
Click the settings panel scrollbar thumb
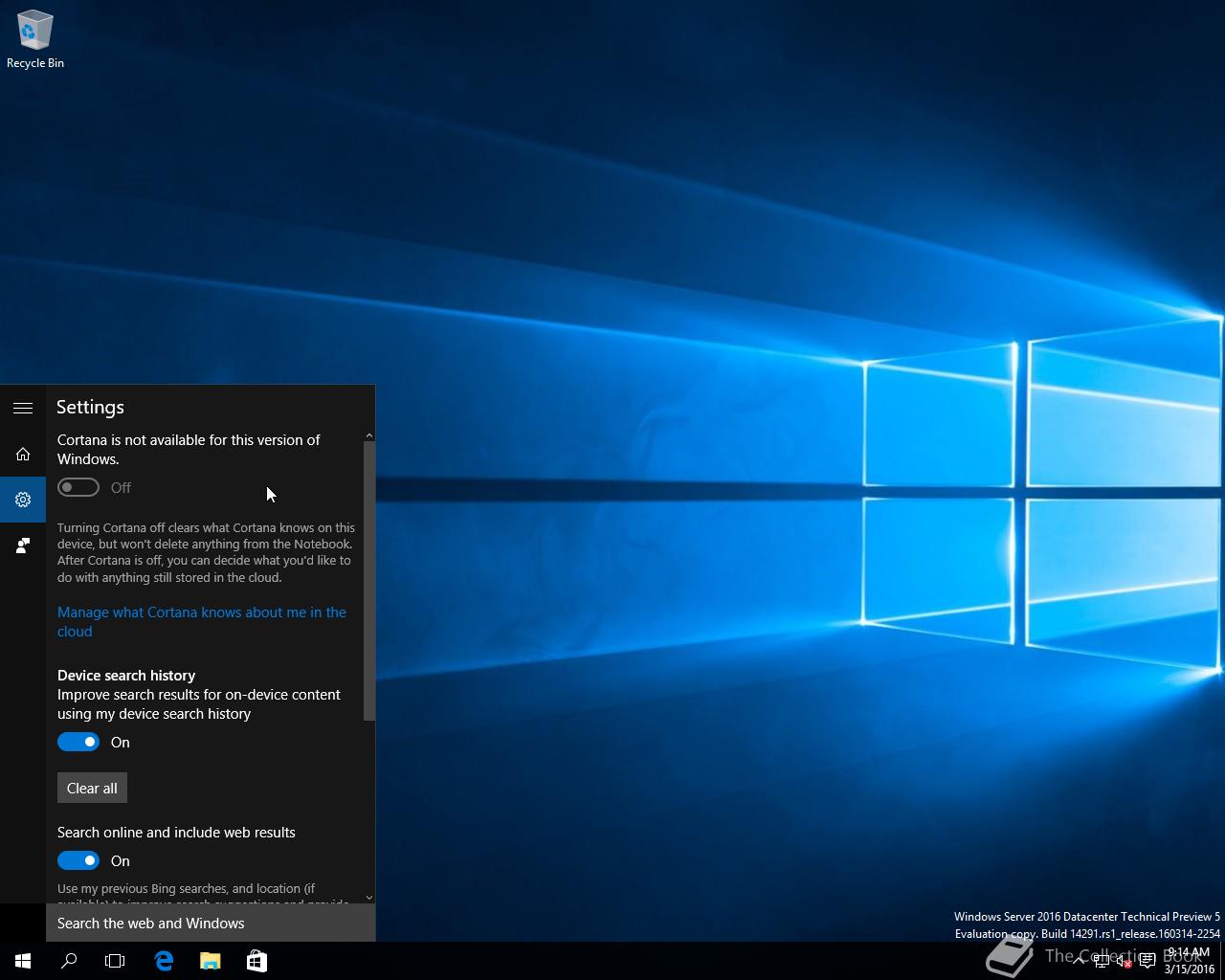click(369, 581)
